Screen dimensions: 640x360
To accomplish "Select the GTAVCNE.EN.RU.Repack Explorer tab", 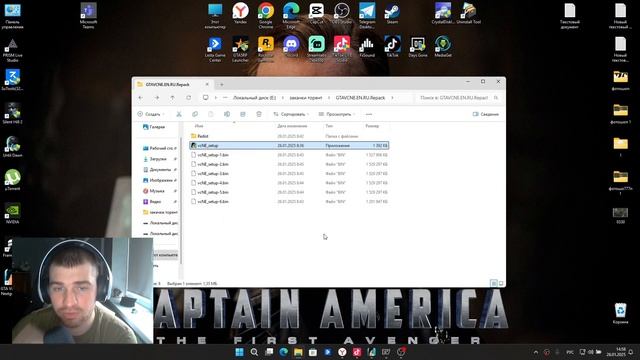I will pos(173,84).
